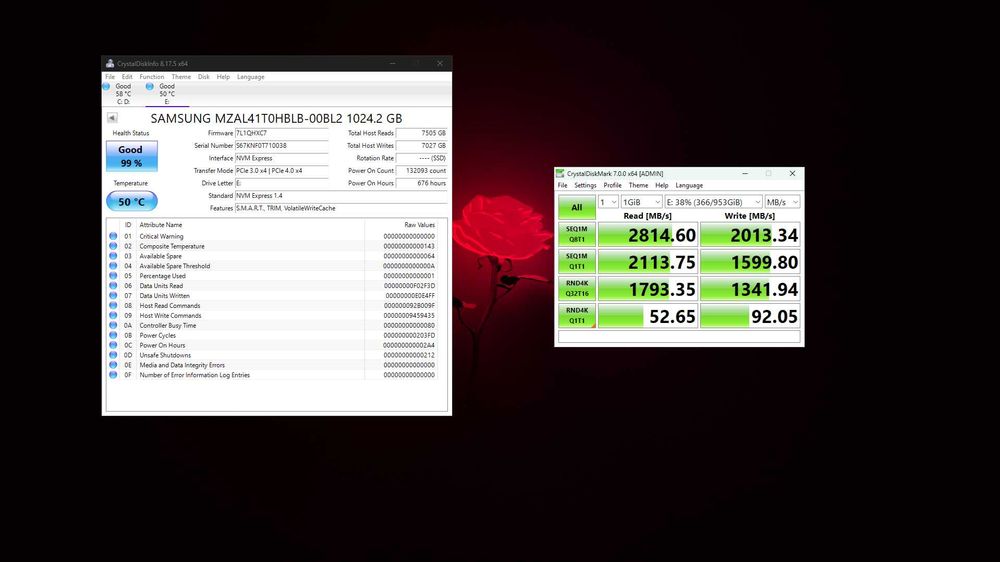Click the status dot for Percentage Used
The width and height of the screenshot is (1000, 562).
(x=113, y=276)
